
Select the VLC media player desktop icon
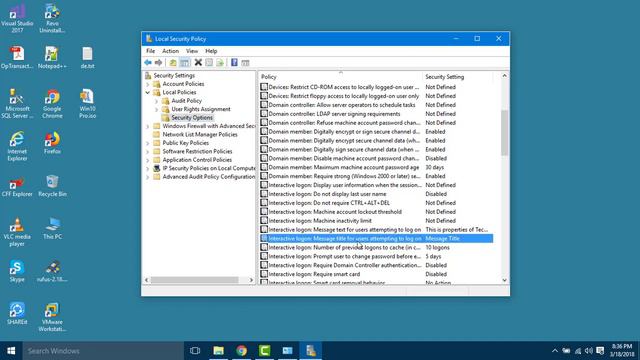(17, 232)
